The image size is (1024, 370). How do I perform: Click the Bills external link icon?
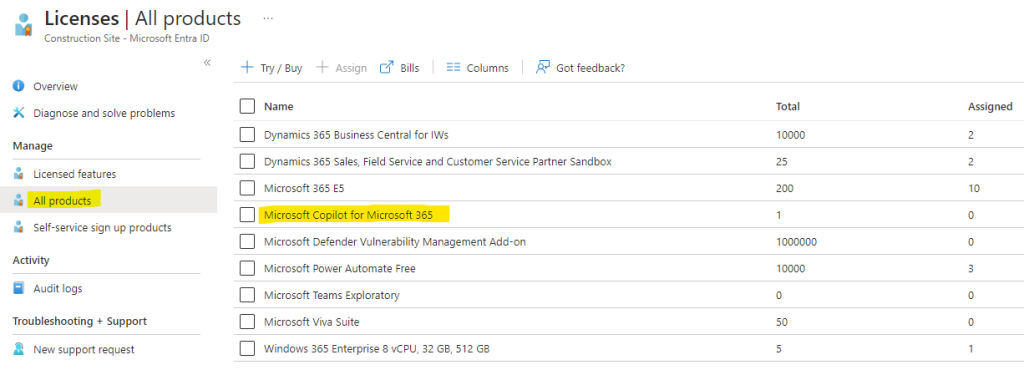[x=387, y=67]
